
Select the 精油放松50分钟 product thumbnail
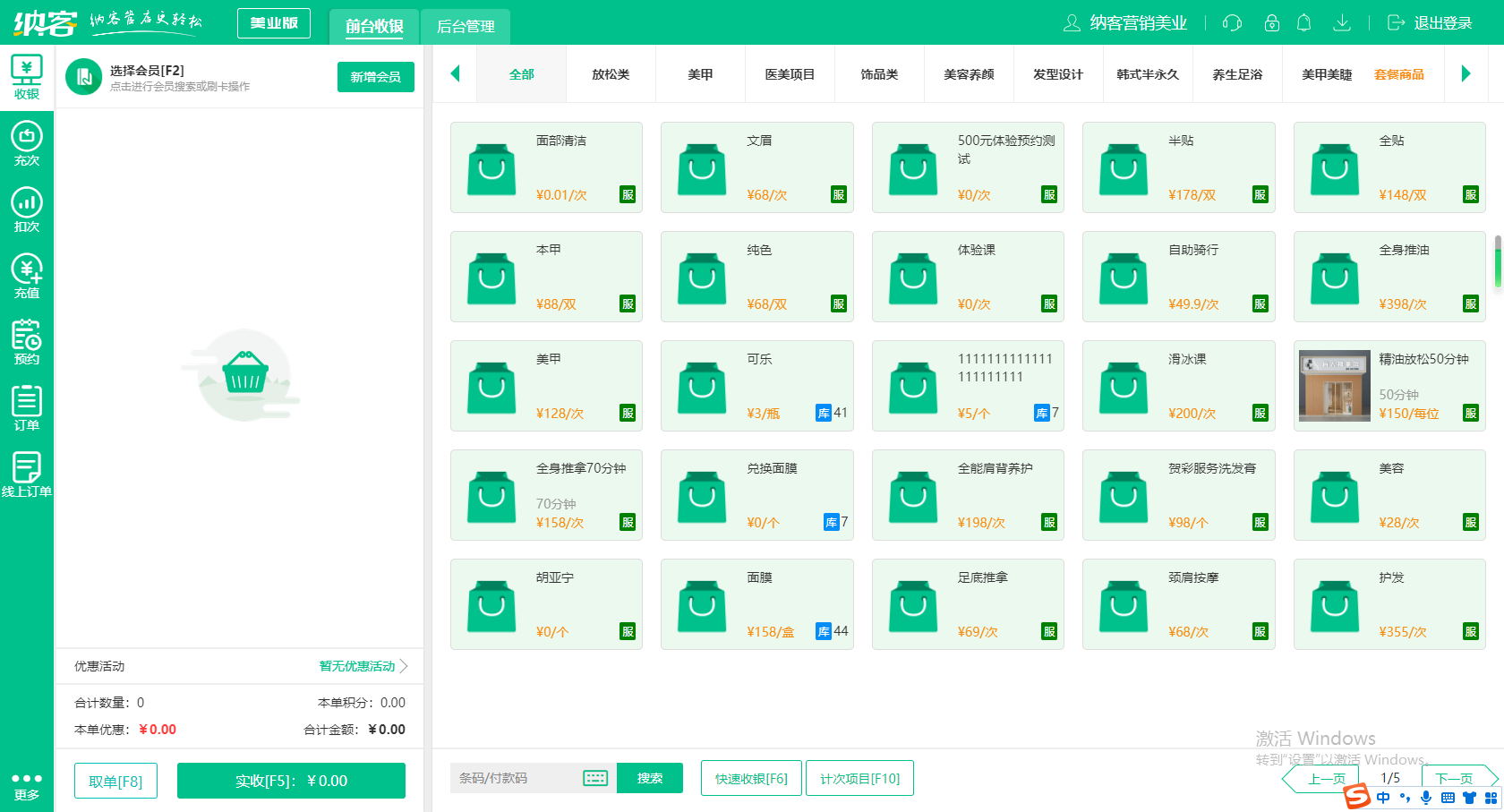tap(1334, 386)
